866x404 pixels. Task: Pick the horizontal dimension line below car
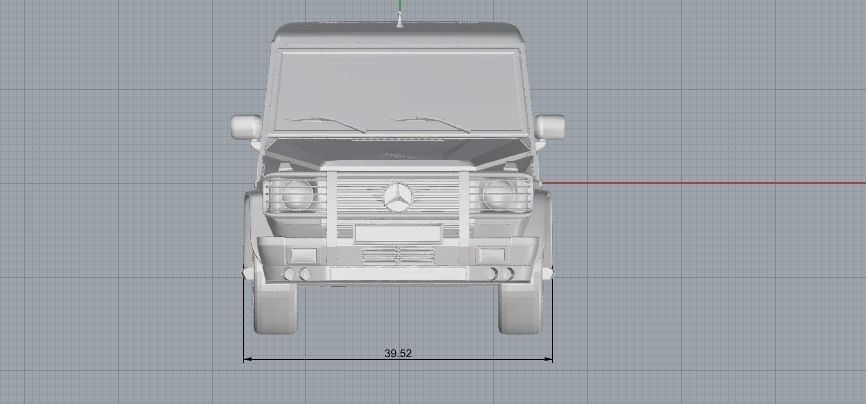pos(398,359)
